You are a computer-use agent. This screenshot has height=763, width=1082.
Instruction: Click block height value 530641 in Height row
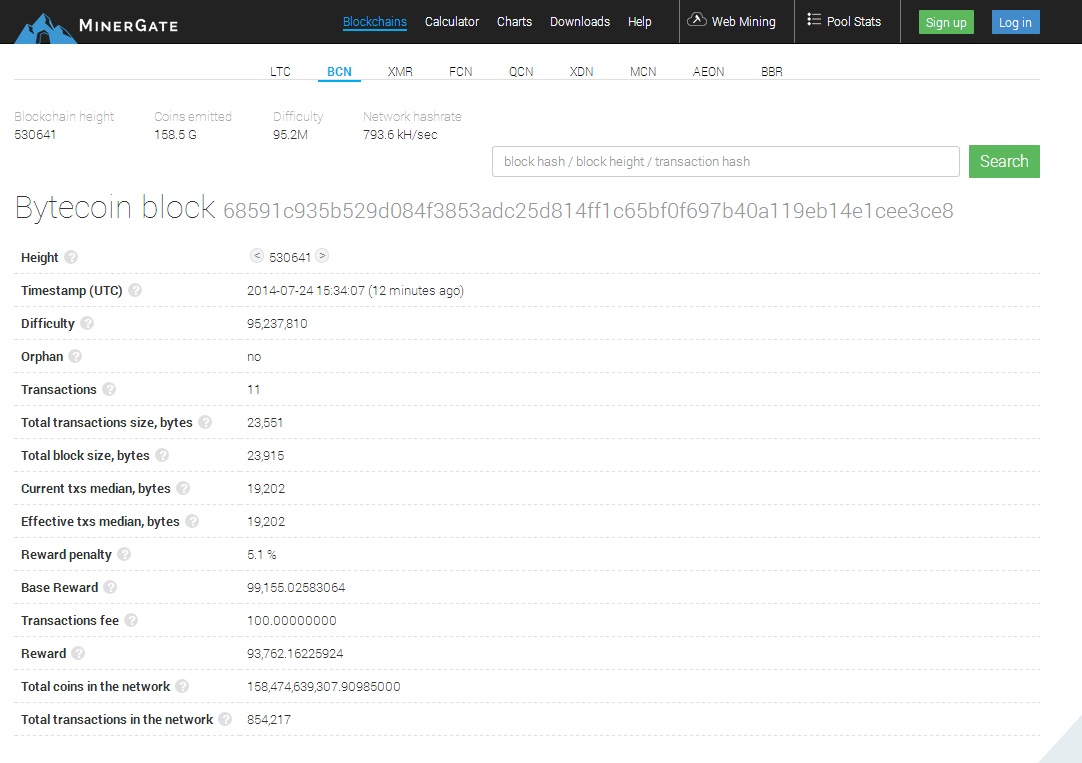tap(290, 257)
